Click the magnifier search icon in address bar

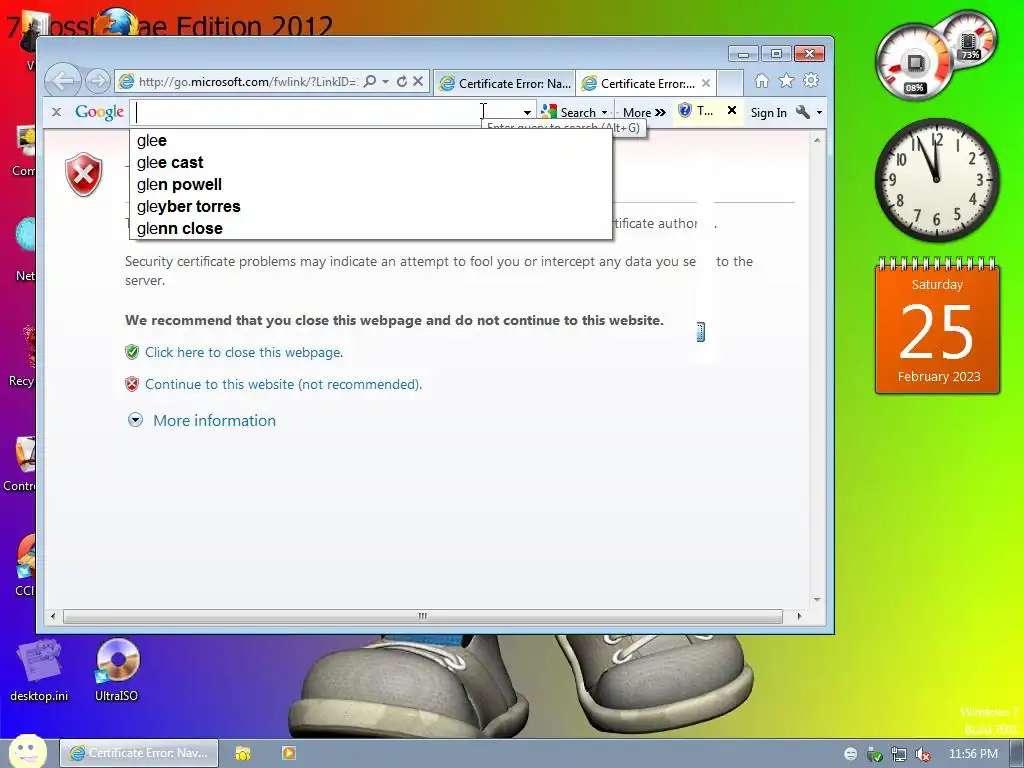tap(370, 82)
